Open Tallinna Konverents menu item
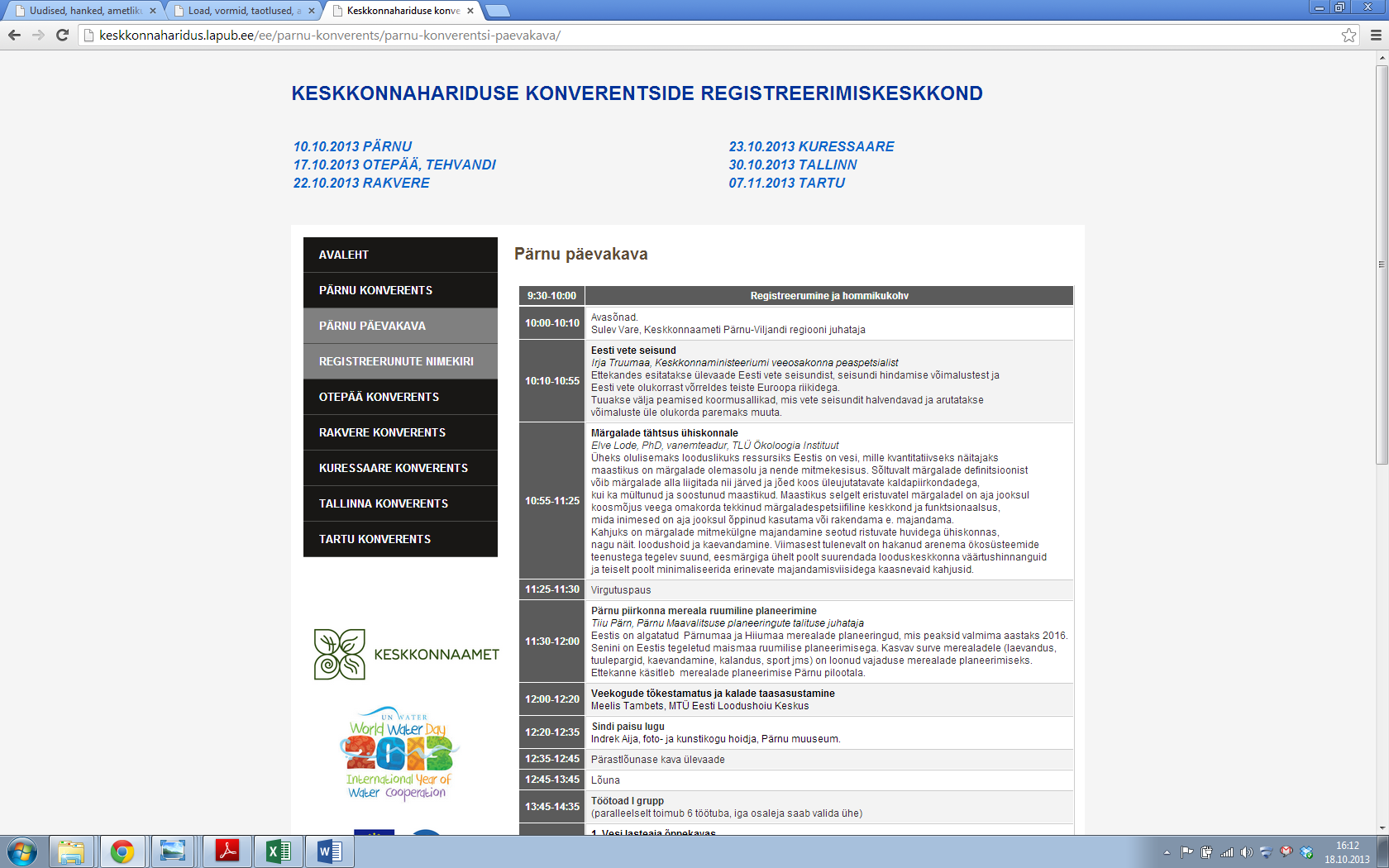The width and height of the screenshot is (1389, 868). tap(400, 503)
